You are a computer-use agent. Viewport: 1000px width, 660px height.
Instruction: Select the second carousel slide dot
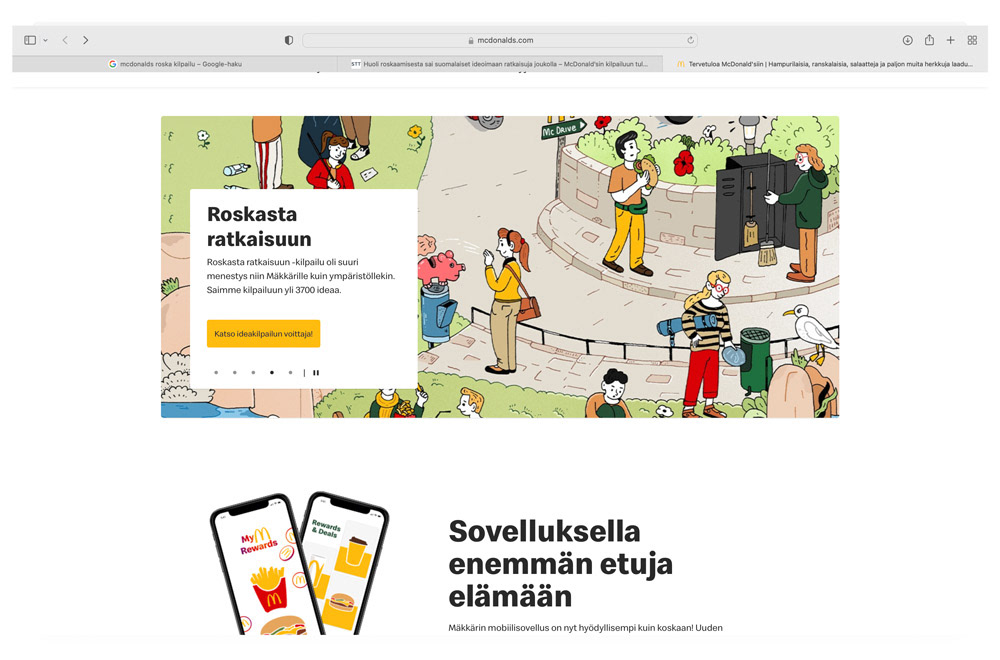[235, 372]
